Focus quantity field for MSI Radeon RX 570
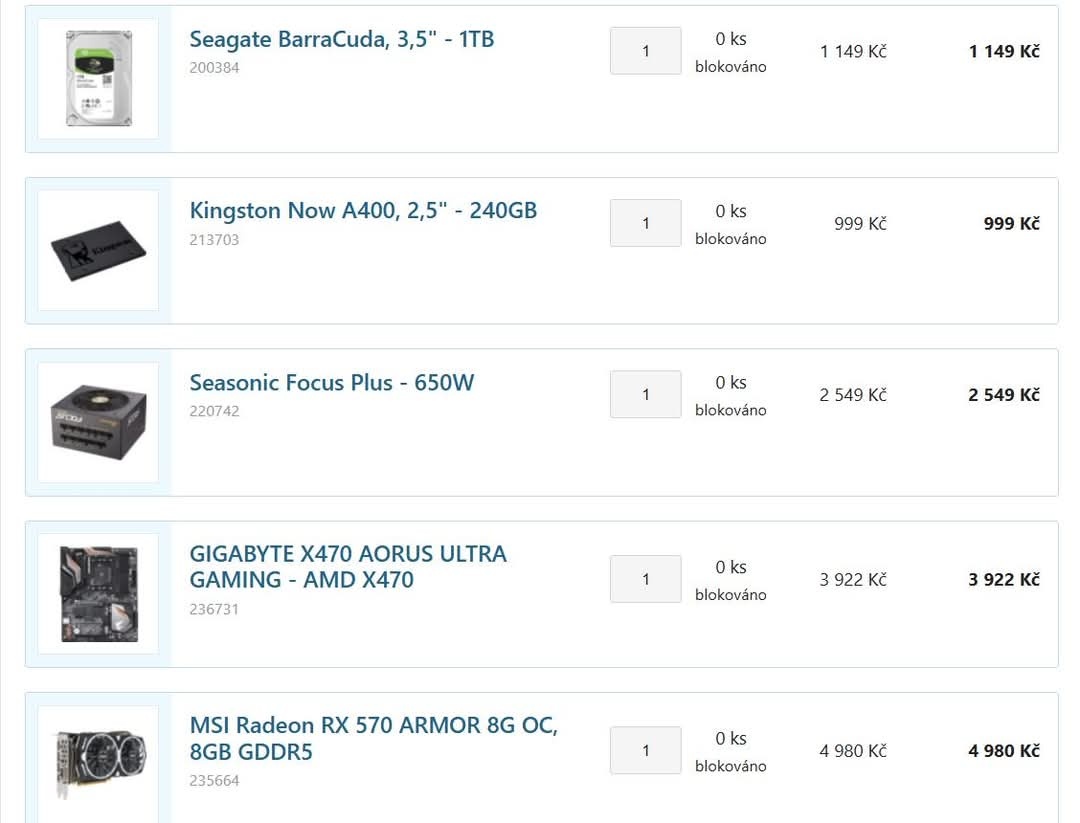The width and height of the screenshot is (1080, 823). [645, 750]
